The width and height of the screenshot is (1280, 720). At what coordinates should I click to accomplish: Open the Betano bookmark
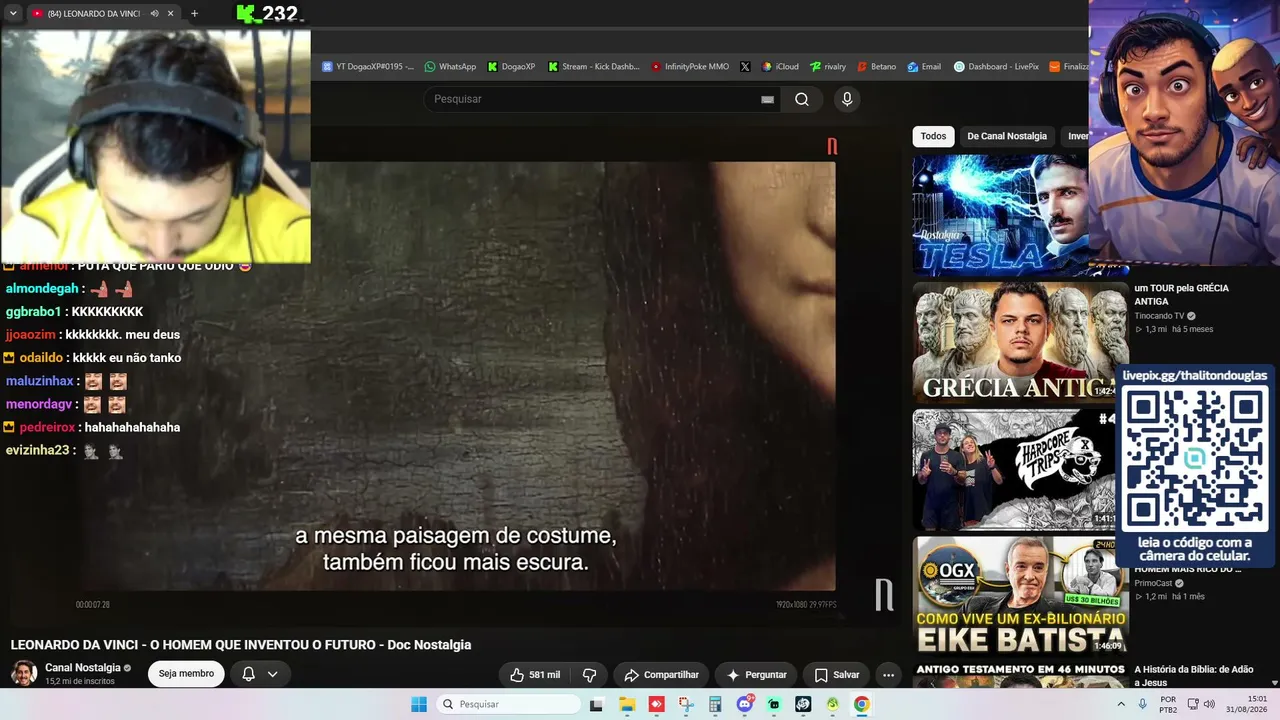pyautogui.click(x=876, y=67)
